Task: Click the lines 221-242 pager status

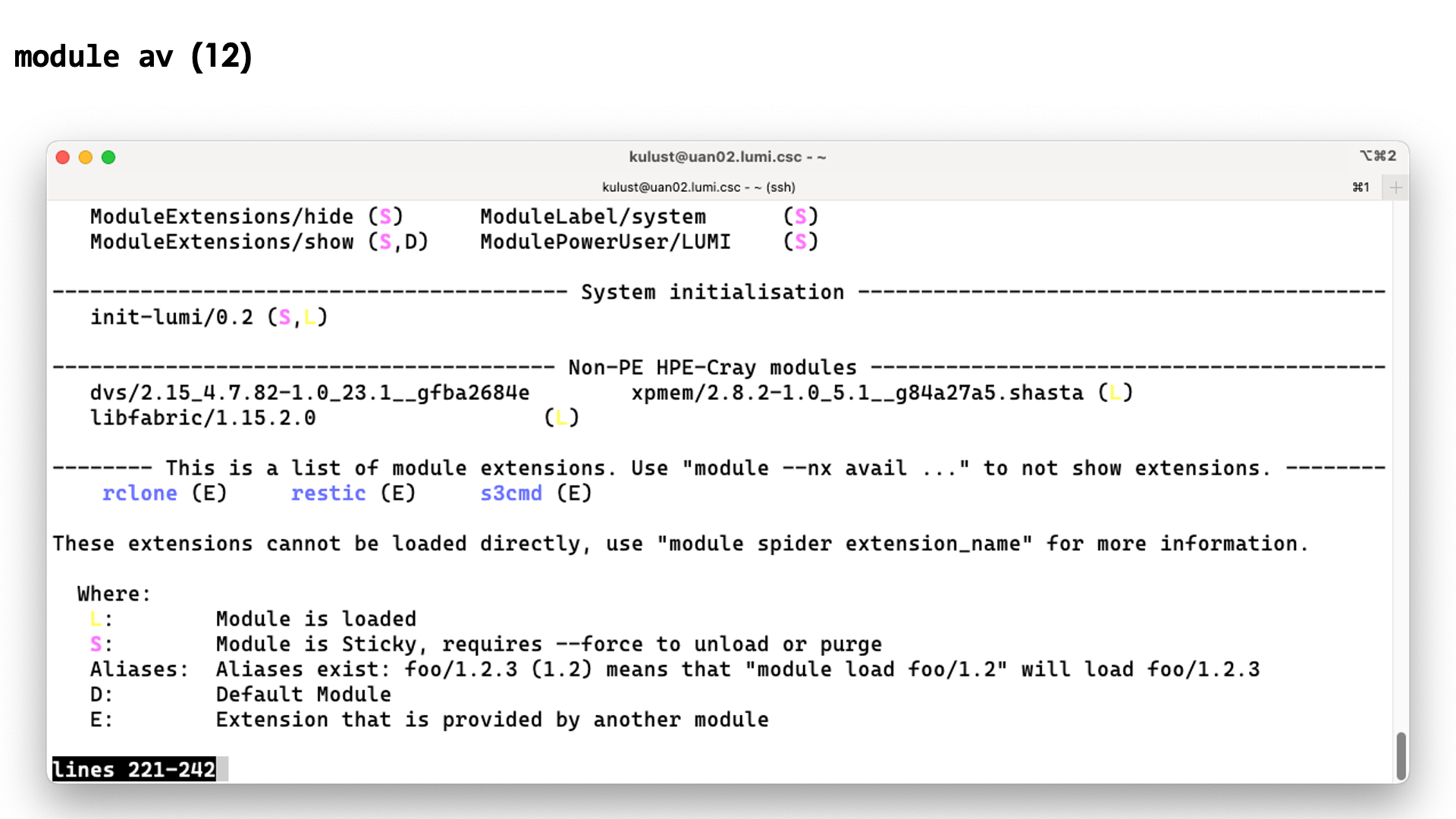Action: pos(133,770)
